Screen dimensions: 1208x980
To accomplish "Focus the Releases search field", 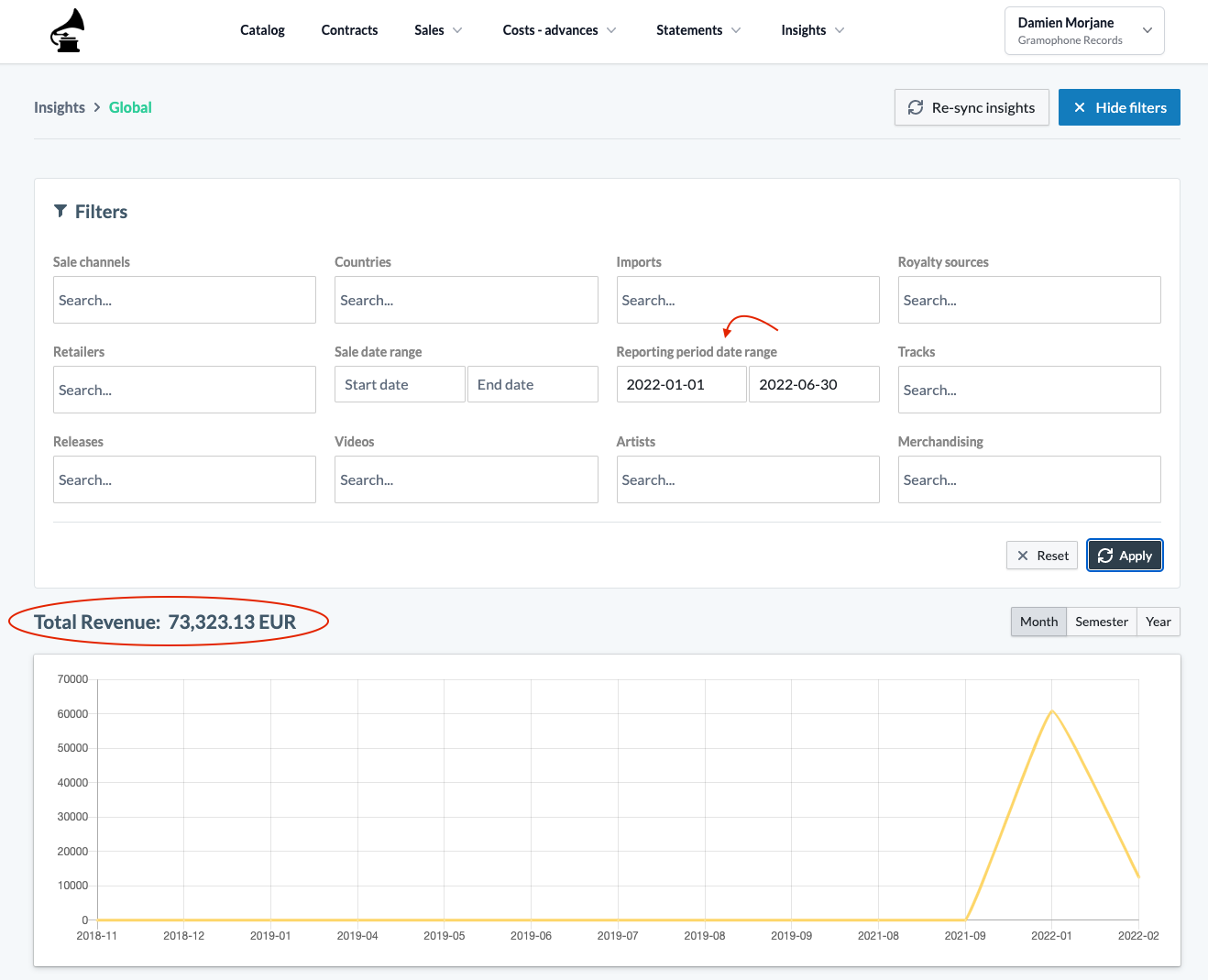I will pyautogui.click(x=184, y=479).
